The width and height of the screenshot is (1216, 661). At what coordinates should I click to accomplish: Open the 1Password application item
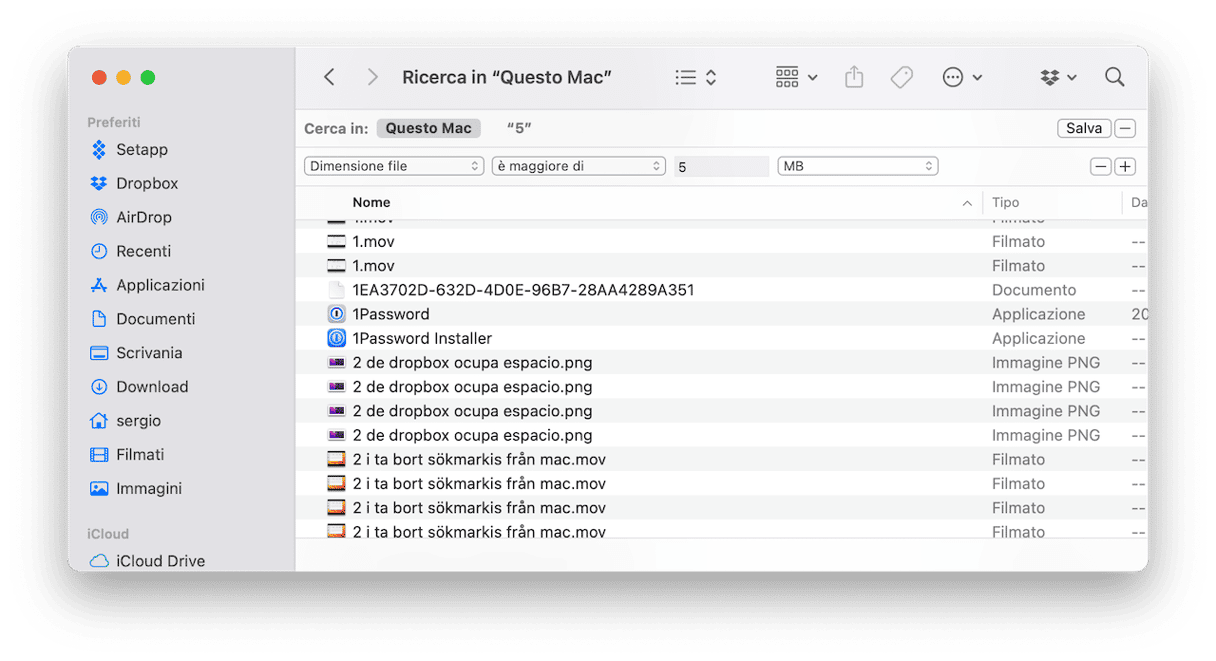click(x=391, y=314)
